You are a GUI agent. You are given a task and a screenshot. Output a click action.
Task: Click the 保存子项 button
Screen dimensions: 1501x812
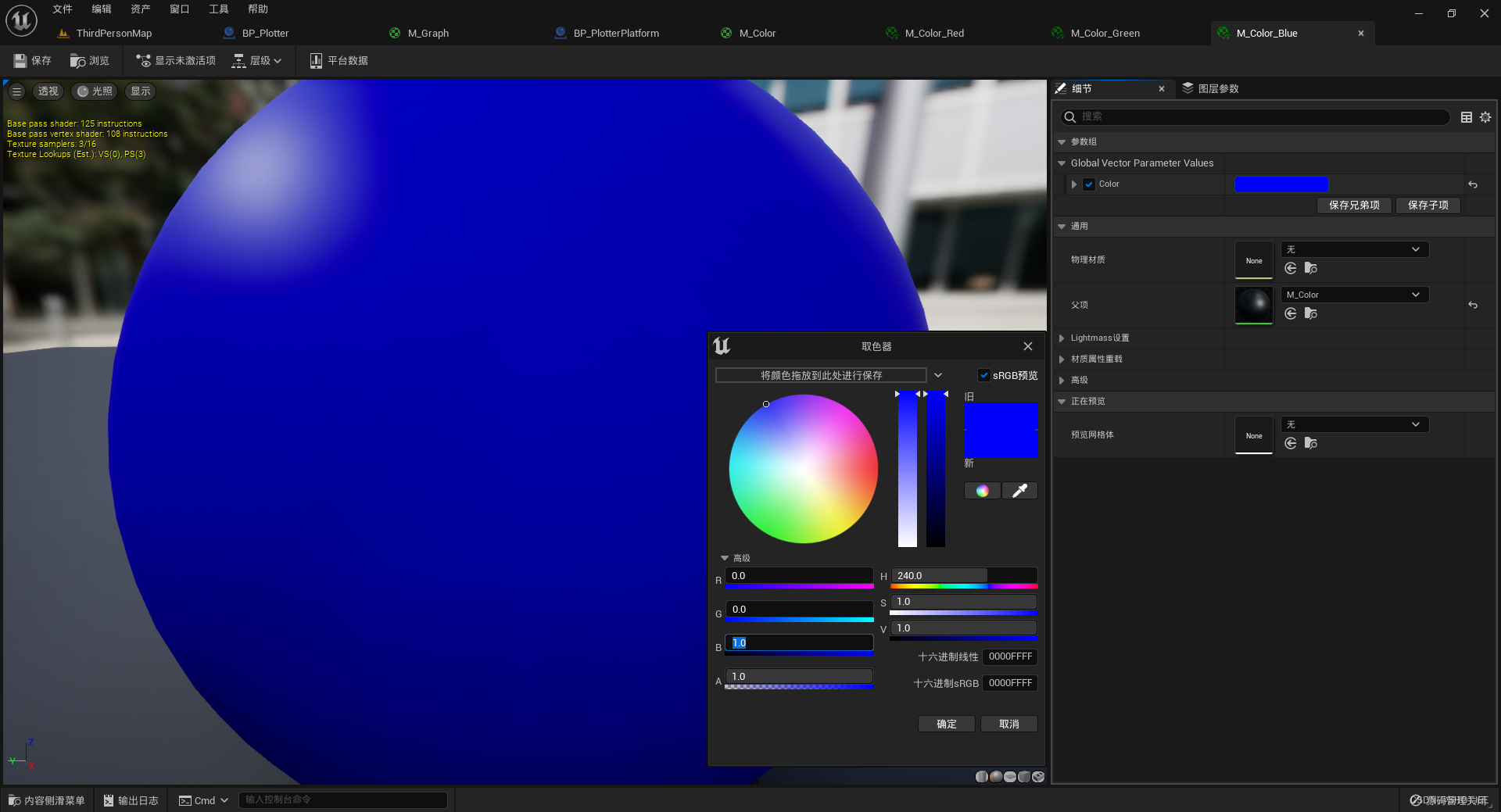[1428, 205]
